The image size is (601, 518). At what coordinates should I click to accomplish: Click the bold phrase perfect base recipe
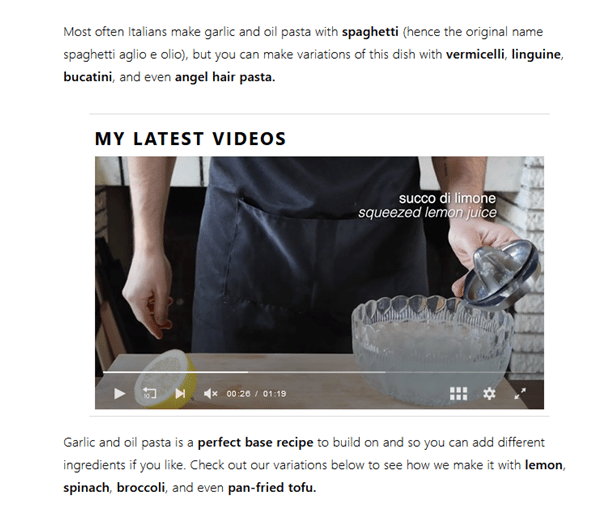coord(255,442)
